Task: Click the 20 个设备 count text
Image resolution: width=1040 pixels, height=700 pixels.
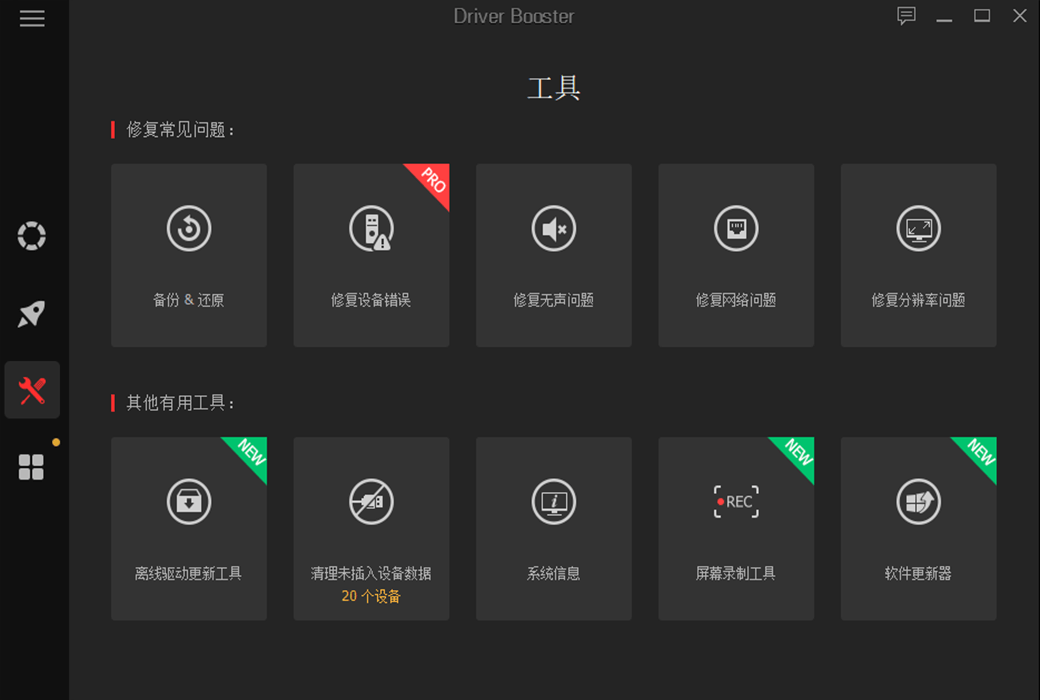Action: (x=371, y=596)
